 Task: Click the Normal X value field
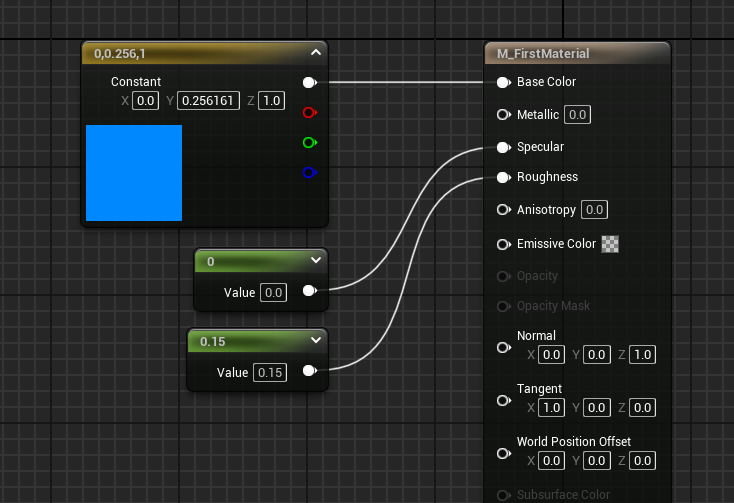point(551,355)
